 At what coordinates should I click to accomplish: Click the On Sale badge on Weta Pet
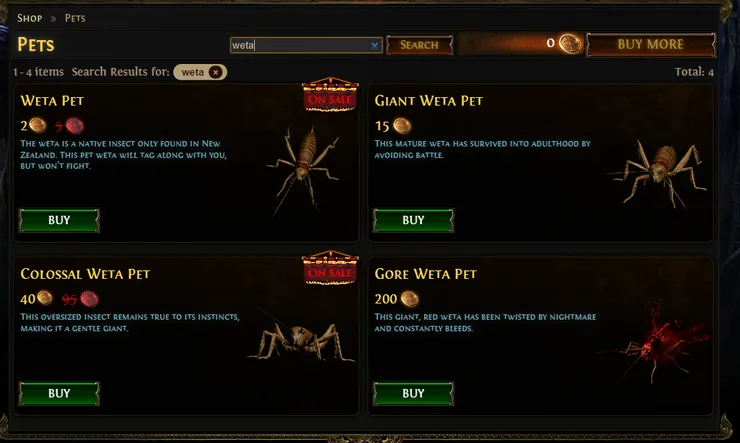click(330, 95)
